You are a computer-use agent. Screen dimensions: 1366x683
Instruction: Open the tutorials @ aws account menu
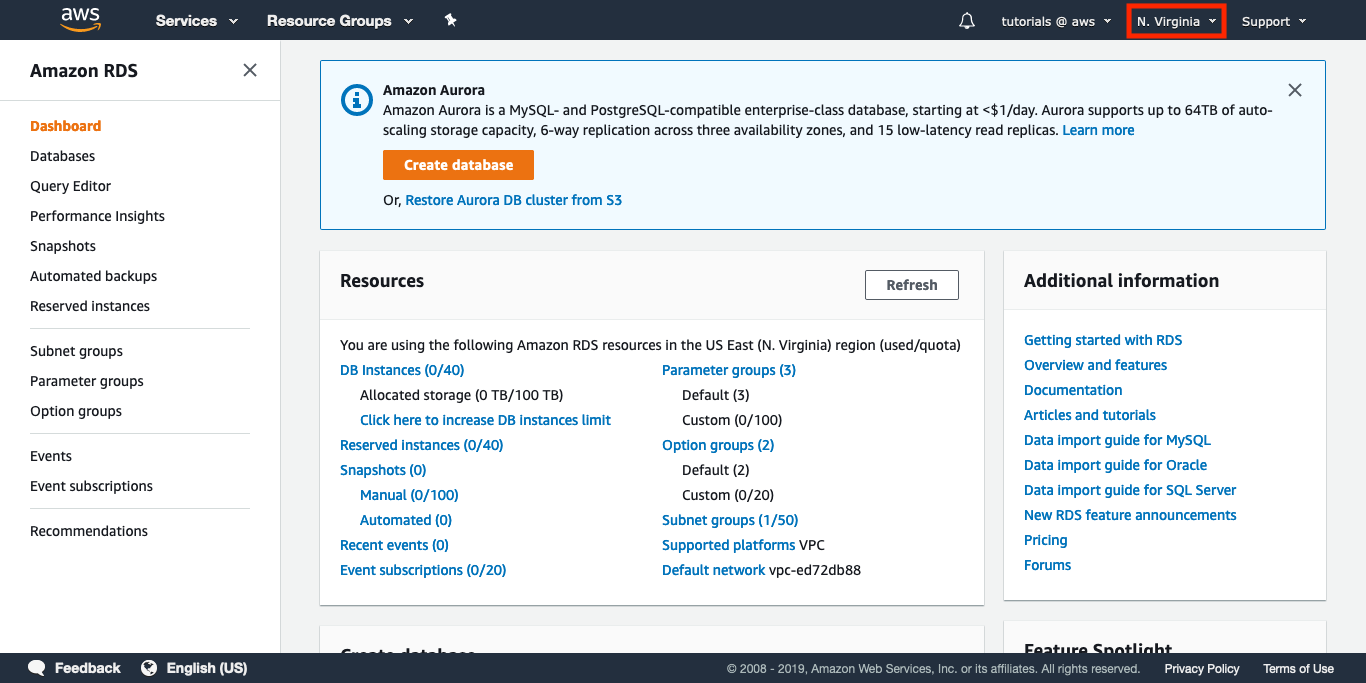(x=1055, y=21)
